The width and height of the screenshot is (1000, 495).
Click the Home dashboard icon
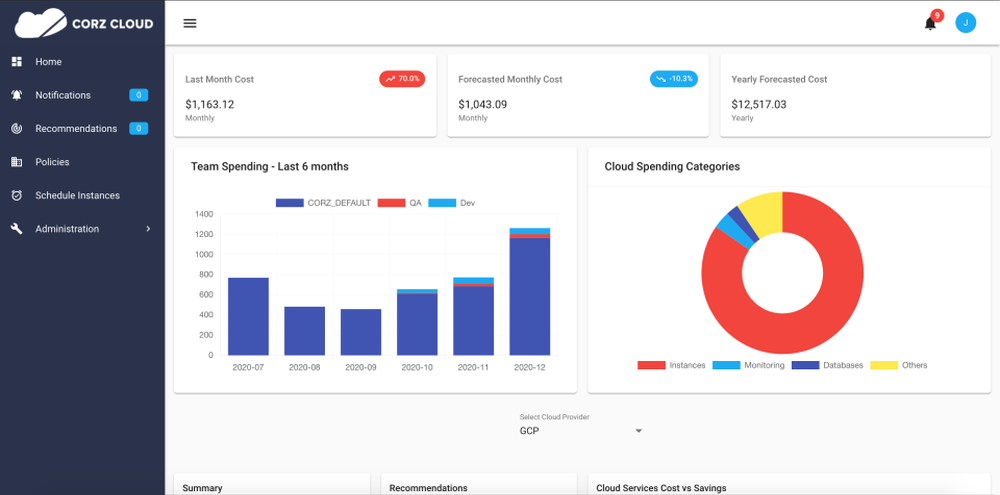(17, 62)
